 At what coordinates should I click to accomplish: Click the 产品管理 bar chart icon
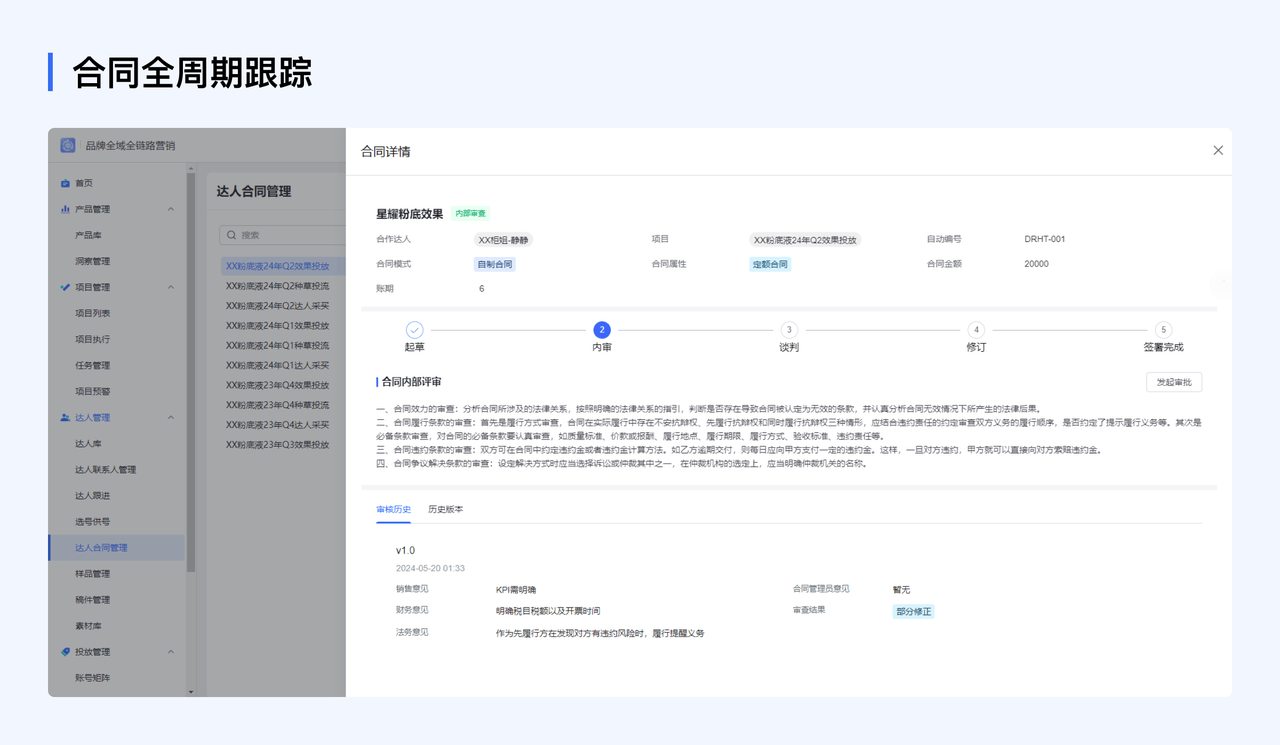coord(65,209)
